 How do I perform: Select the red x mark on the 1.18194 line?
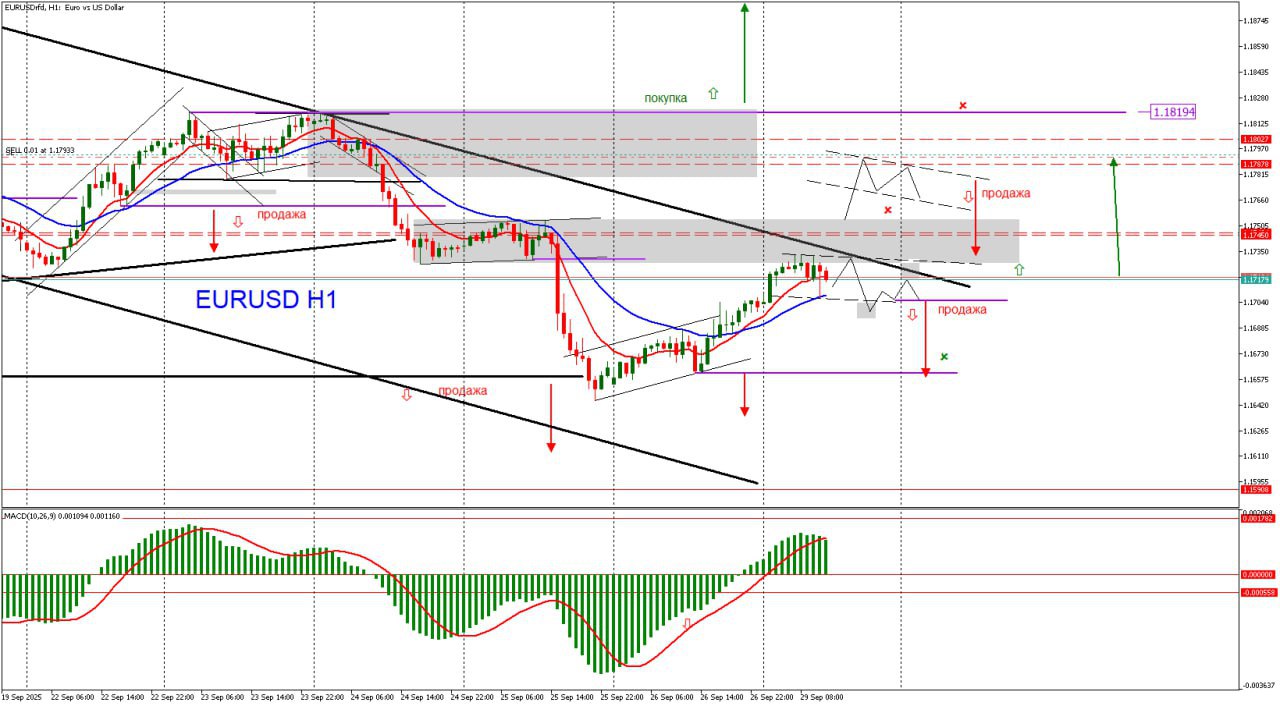[962, 105]
